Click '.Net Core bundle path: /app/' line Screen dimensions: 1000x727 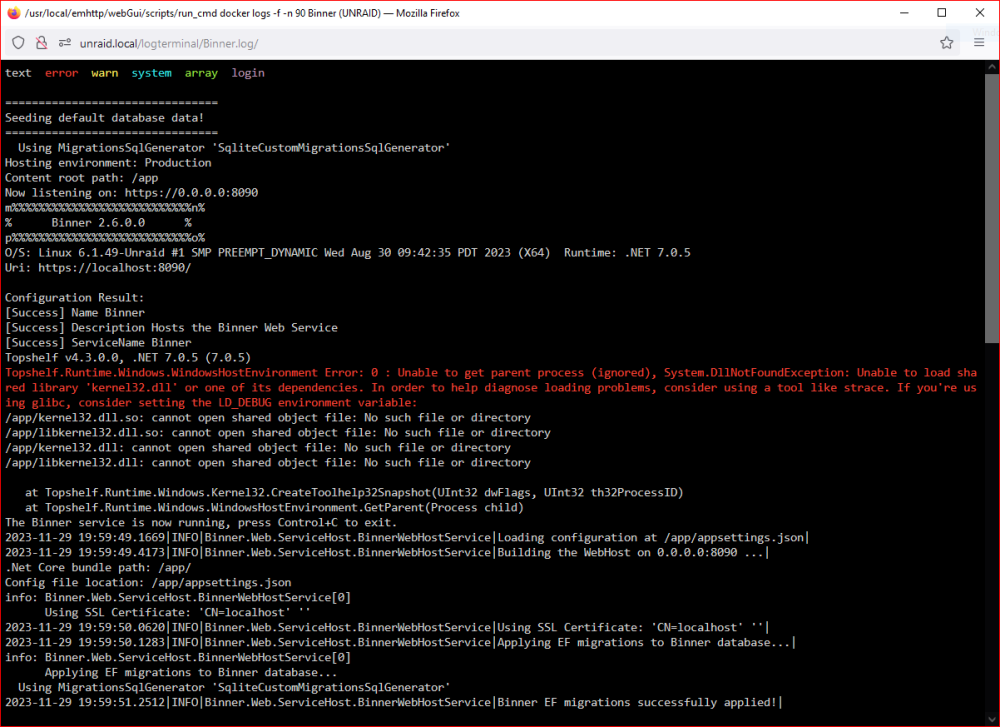tap(98, 568)
